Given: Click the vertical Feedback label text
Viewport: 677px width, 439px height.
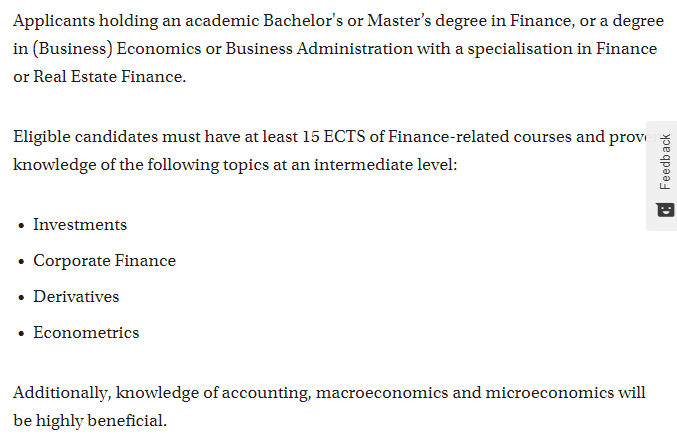Looking at the screenshot, I should tap(665, 162).
